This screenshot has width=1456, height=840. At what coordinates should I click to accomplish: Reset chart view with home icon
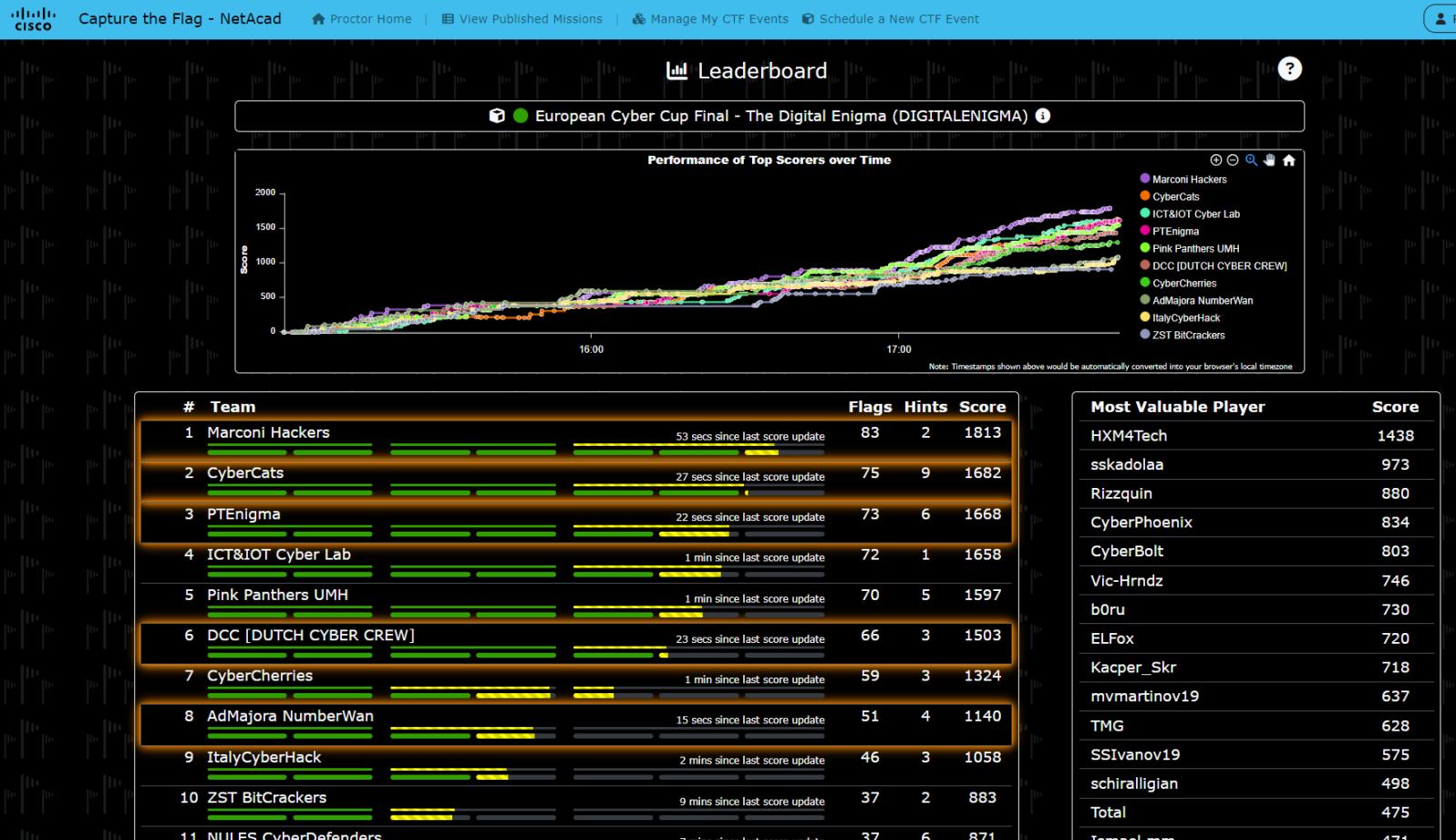1288,161
